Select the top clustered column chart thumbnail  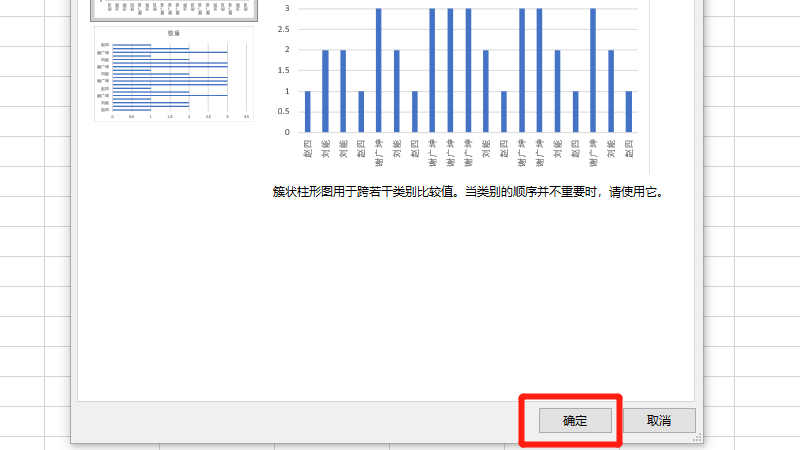(x=174, y=10)
